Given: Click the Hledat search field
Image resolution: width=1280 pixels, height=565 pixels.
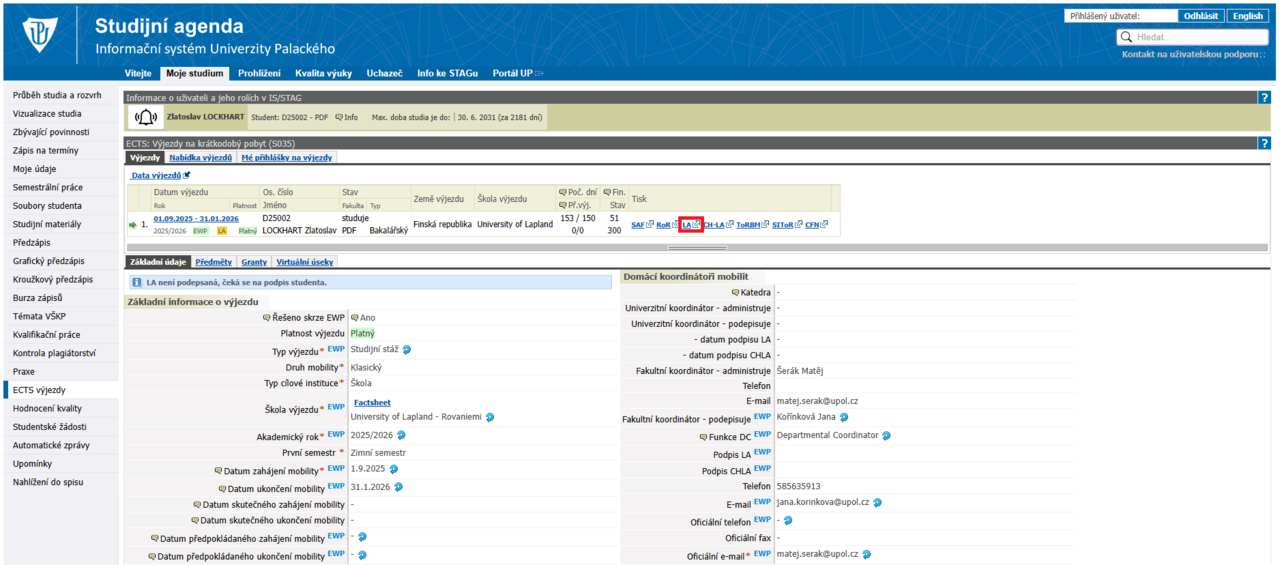Looking at the screenshot, I should [1195, 37].
